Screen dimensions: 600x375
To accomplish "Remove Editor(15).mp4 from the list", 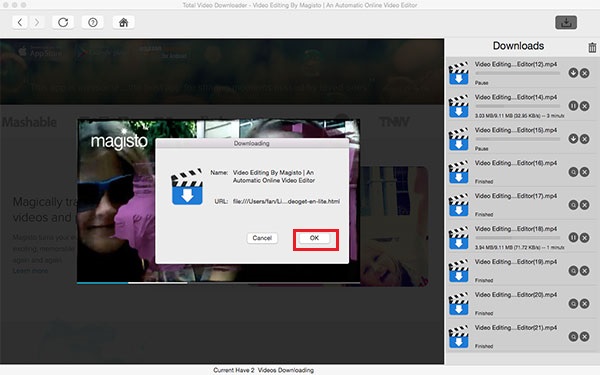I will pos(584,139).
